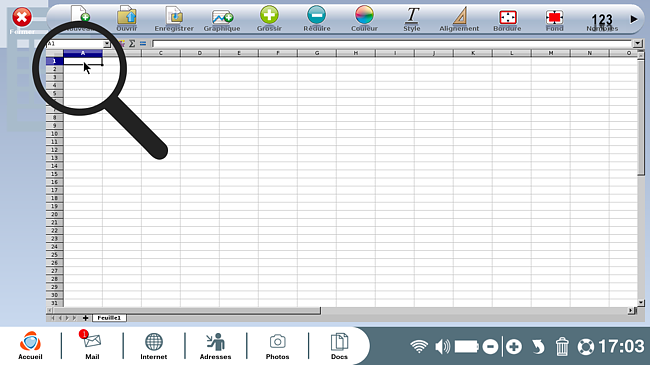Image resolution: width=650 pixels, height=365 pixels.
Task: Select column G header
Action: 317,53
